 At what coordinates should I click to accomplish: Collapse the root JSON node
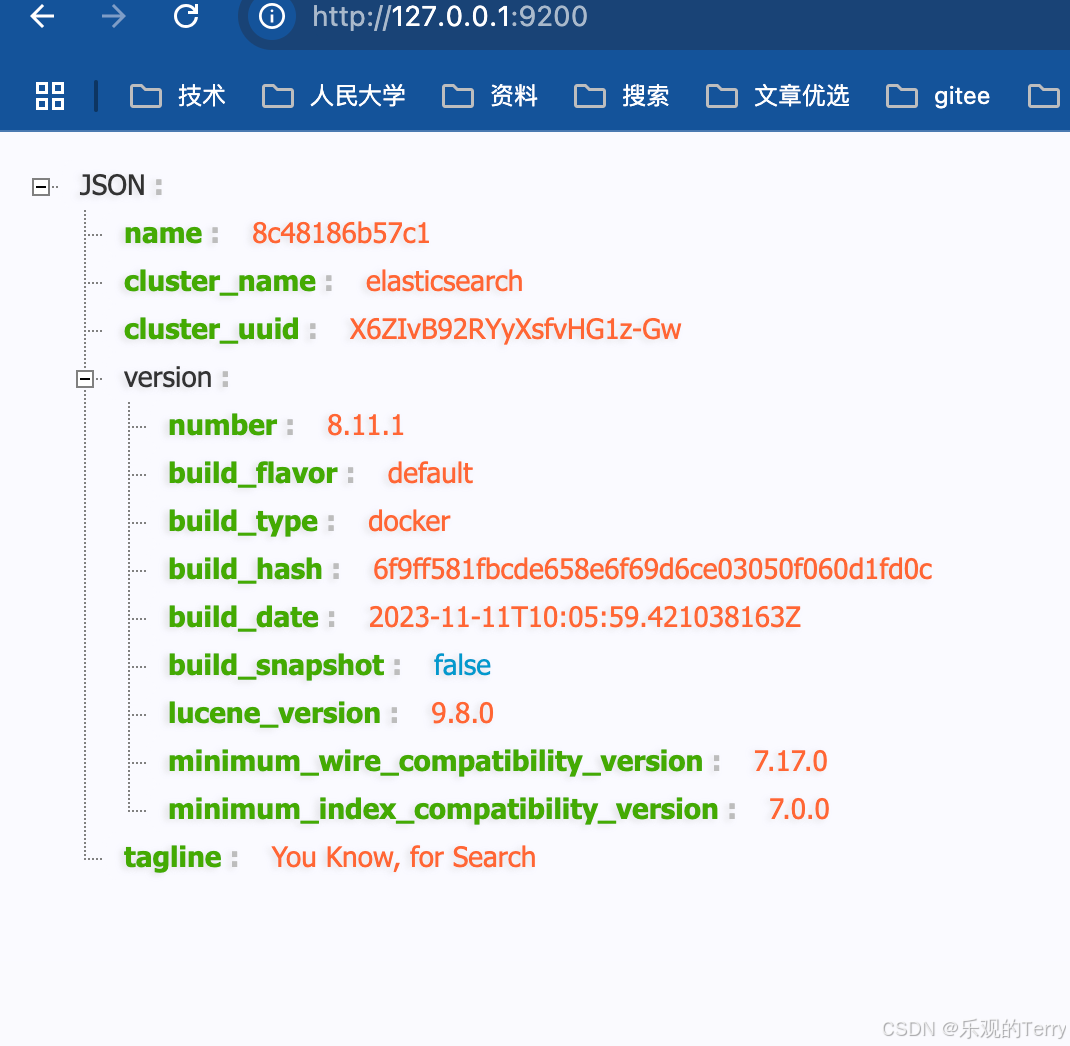[x=41, y=186]
